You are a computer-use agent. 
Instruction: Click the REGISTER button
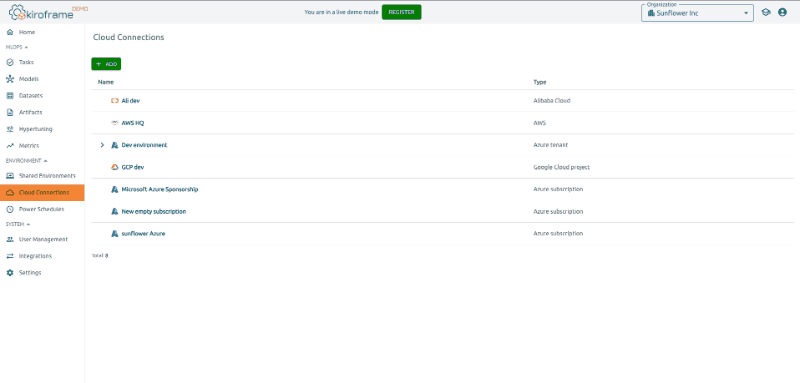coord(402,12)
